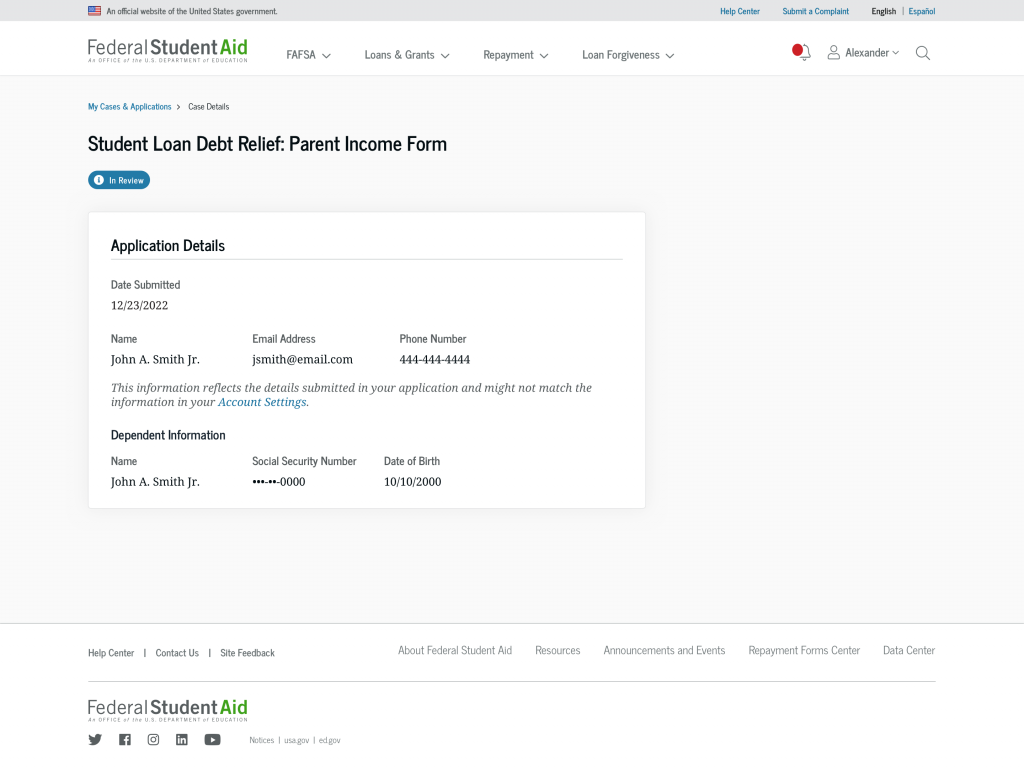The width and height of the screenshot is (1024, 768).
Task: Click the Federal Student Aid header logo
Action: (168, 50)
